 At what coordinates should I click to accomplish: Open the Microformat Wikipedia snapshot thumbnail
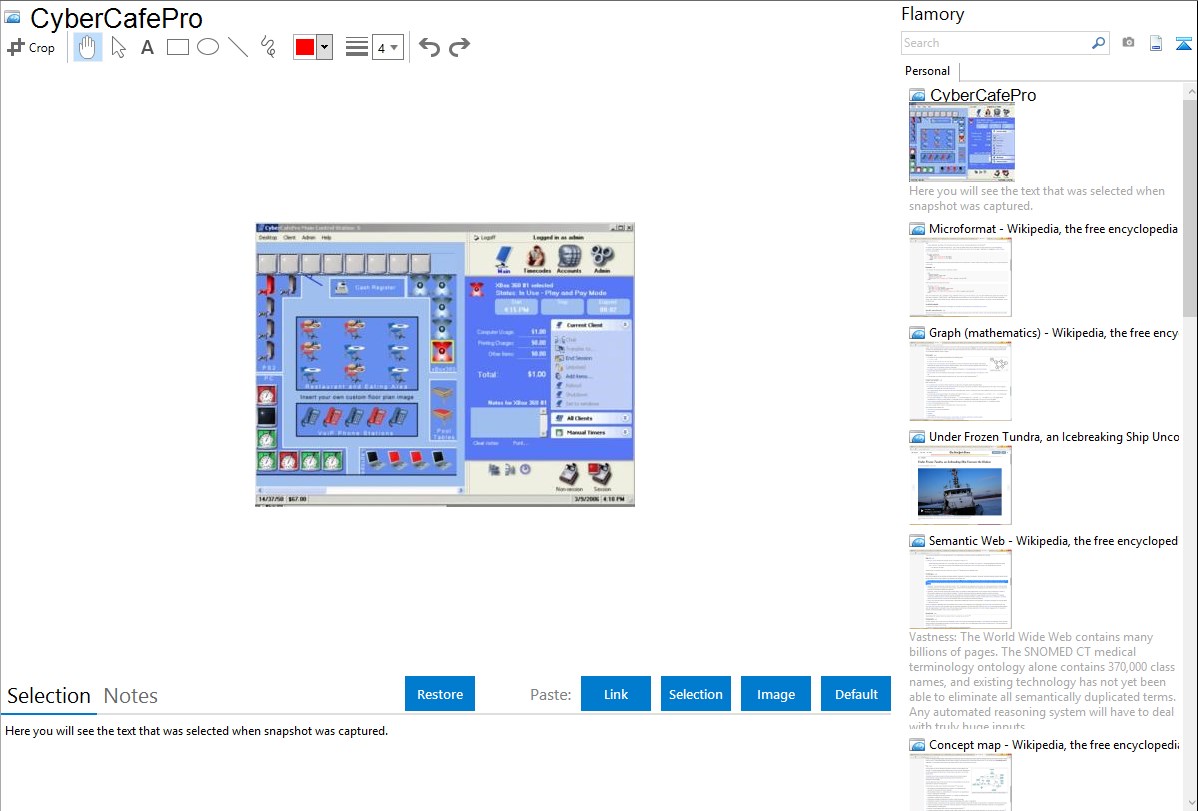coord(960,277)
